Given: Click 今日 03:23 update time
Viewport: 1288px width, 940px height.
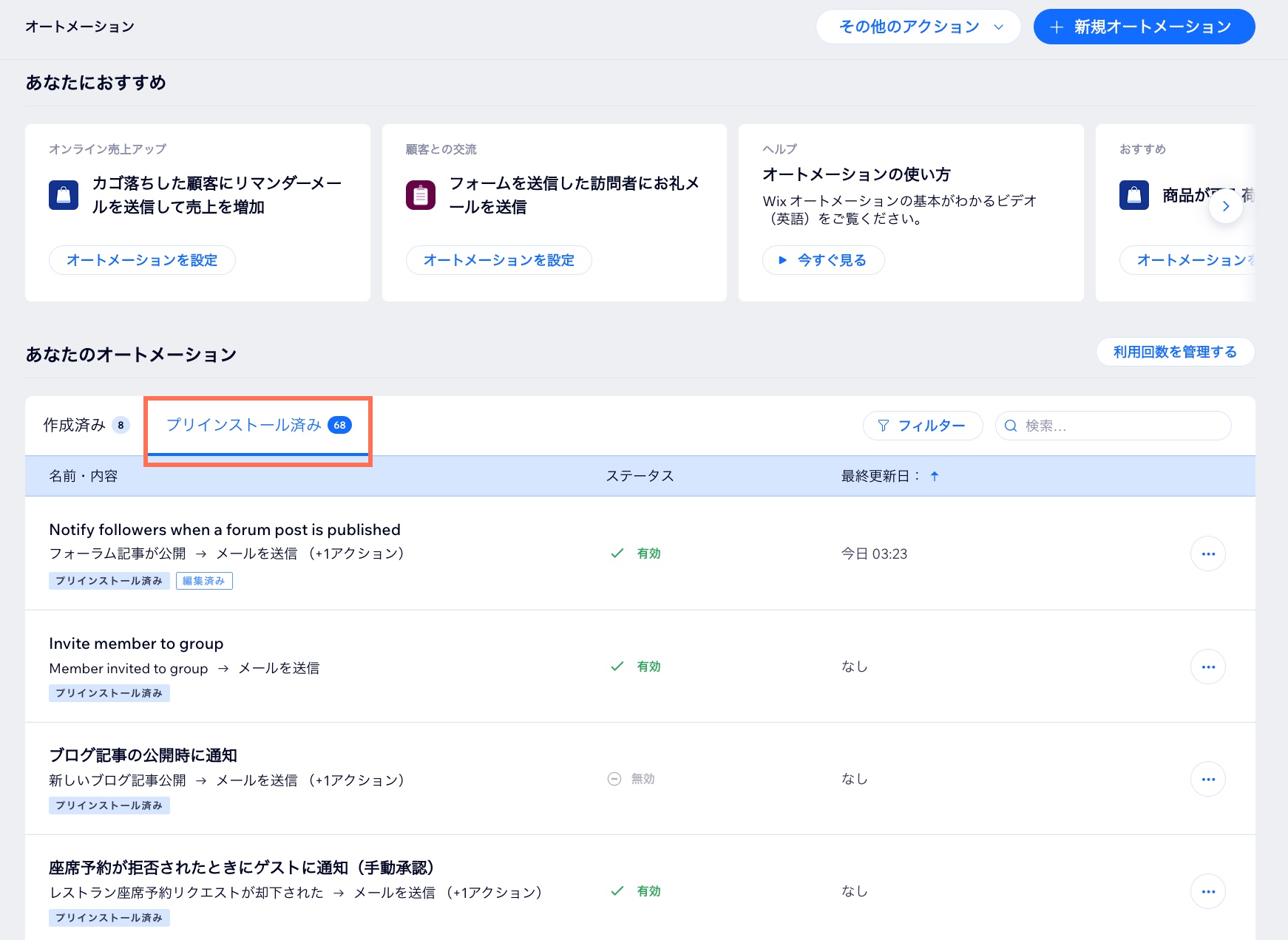Looking at the screenshot, I should [x=874, y=554].
